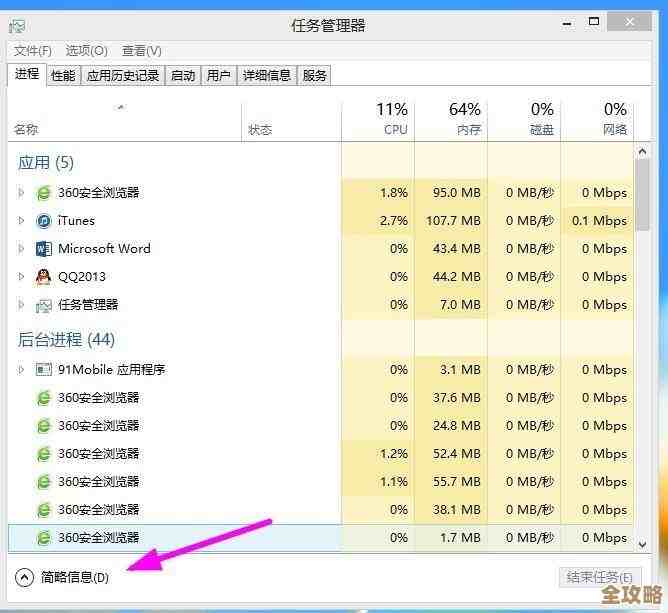The image size is (668, 613).
Task: Sort by the 64% 内存 column header
Action: (x=451, y=121)
